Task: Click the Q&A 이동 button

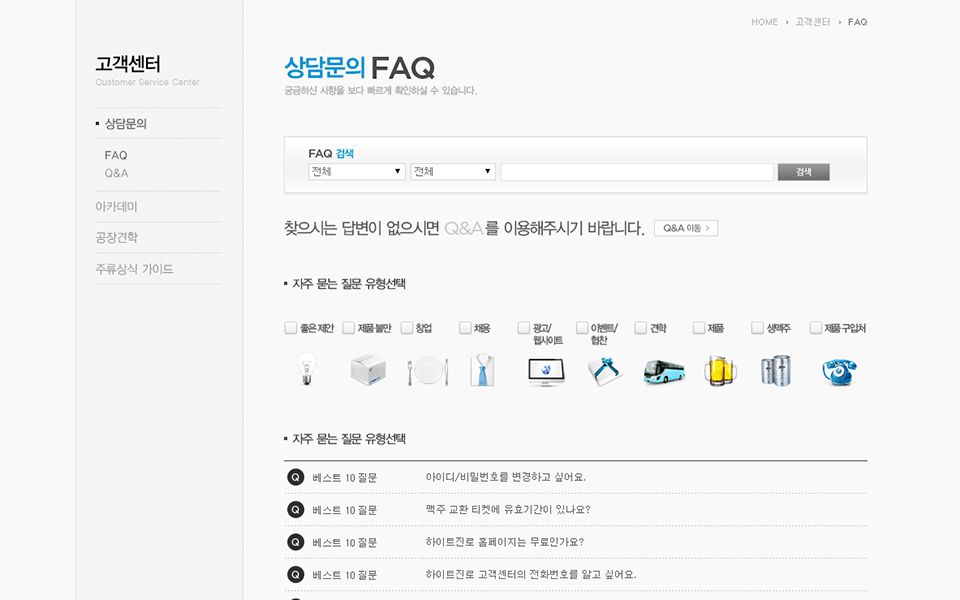Action: coord(686,228)
